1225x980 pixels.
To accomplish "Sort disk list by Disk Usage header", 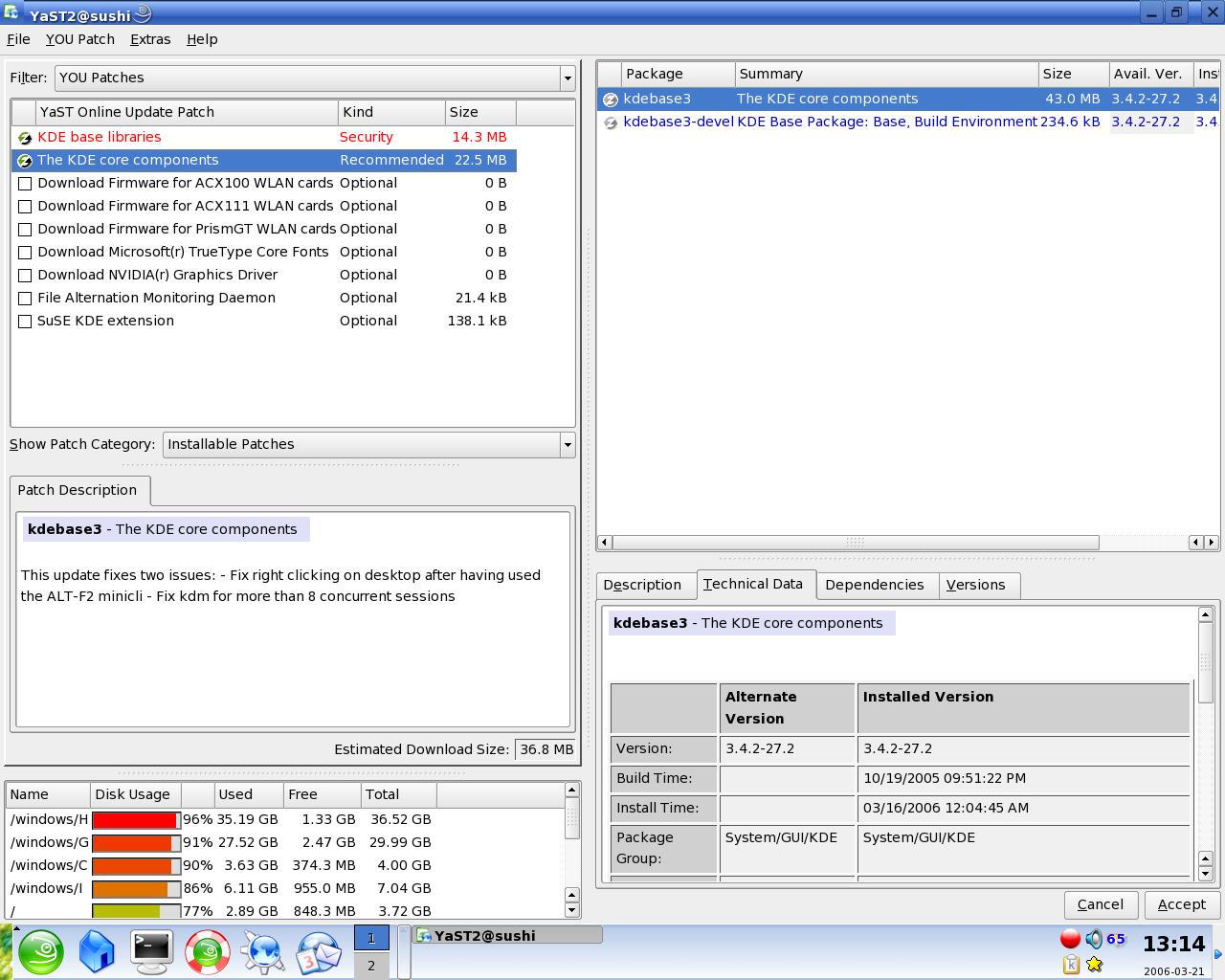I will [135, 794].
